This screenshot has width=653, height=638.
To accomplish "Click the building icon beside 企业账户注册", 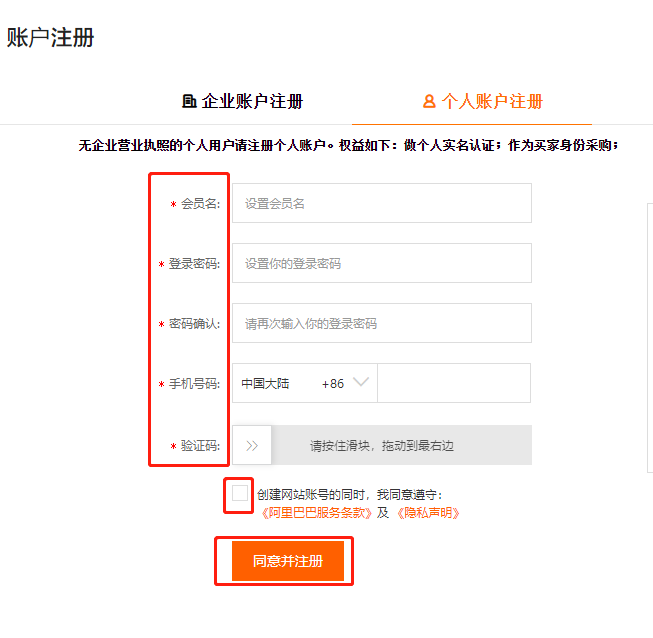I will (189, 101).
